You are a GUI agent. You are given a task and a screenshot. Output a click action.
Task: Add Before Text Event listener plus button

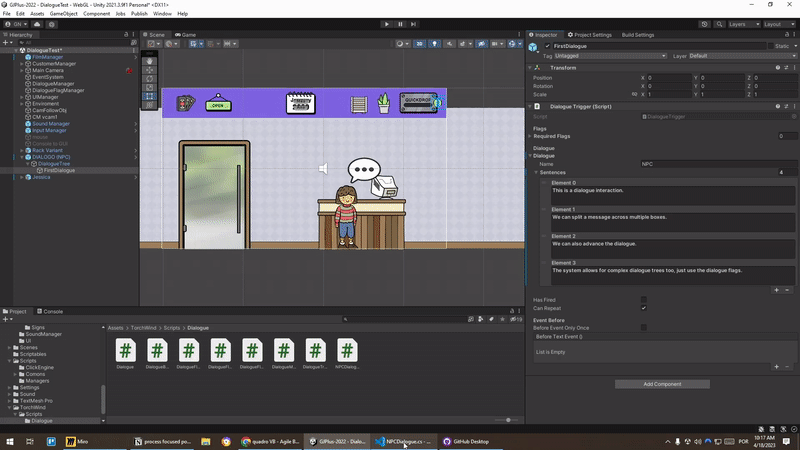pos(777,367)
